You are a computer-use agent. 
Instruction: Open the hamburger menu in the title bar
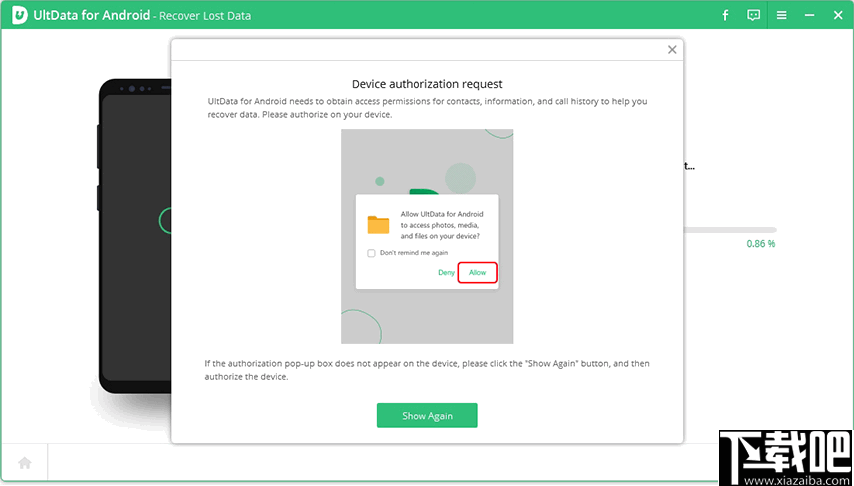coord(782,15)
